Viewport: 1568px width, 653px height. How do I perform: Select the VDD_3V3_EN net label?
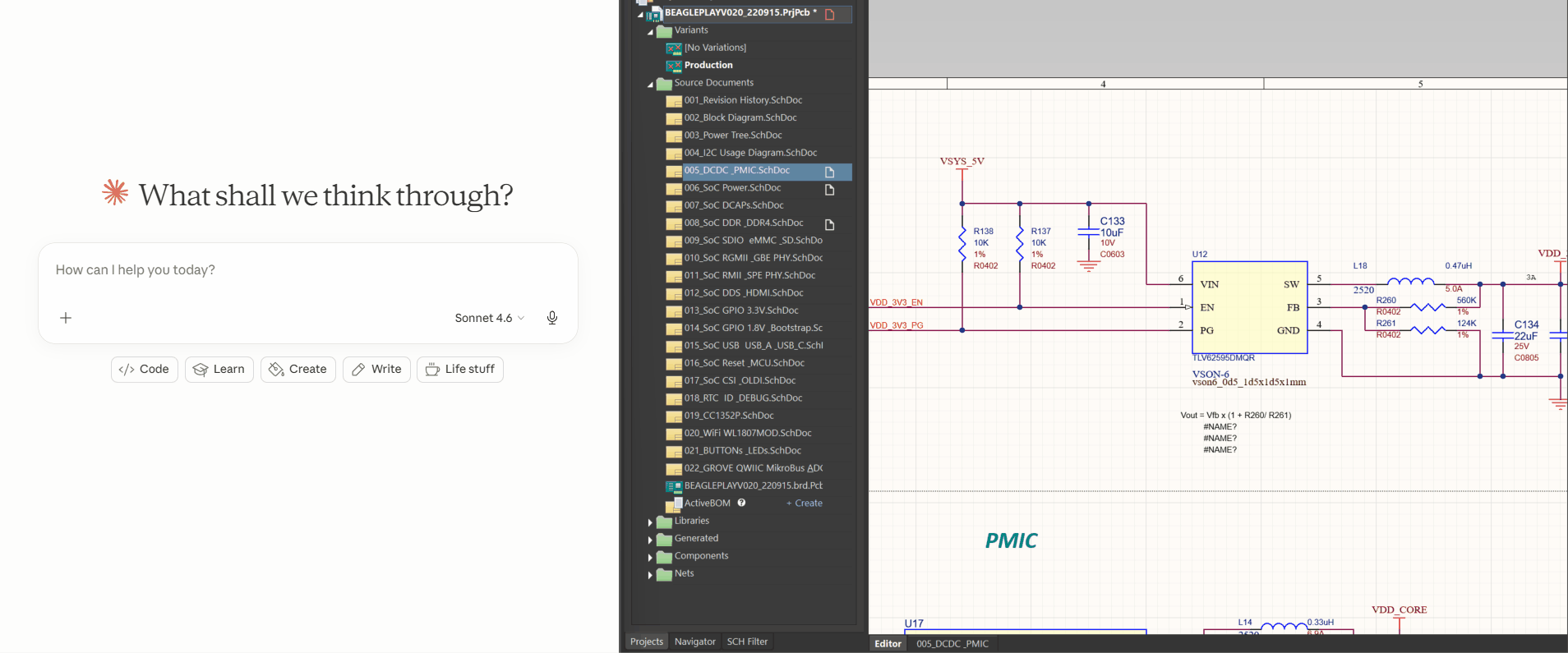896,302
